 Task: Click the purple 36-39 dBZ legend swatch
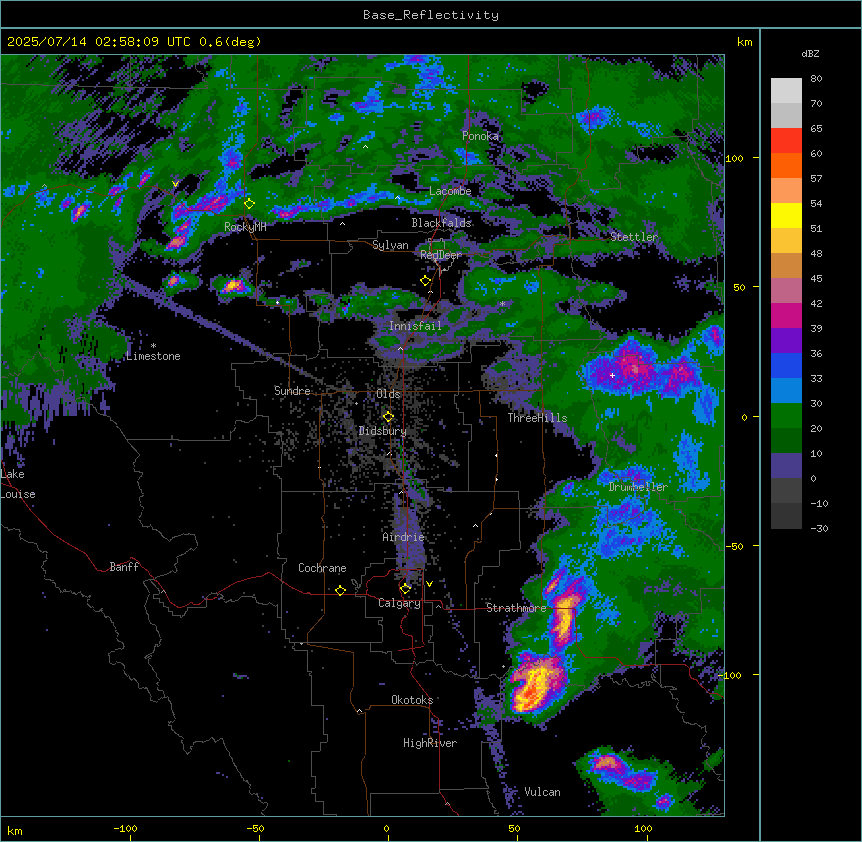point(786,340)
